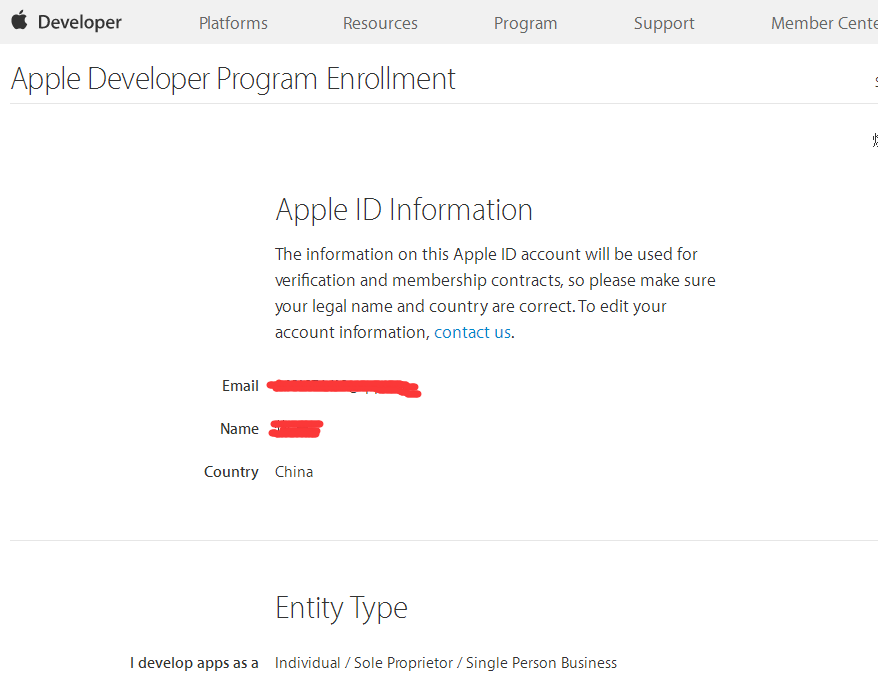Click the 'I develop apps as a' label
The height and width of the screenshot is (688, 878).
[x=194, y=663]
